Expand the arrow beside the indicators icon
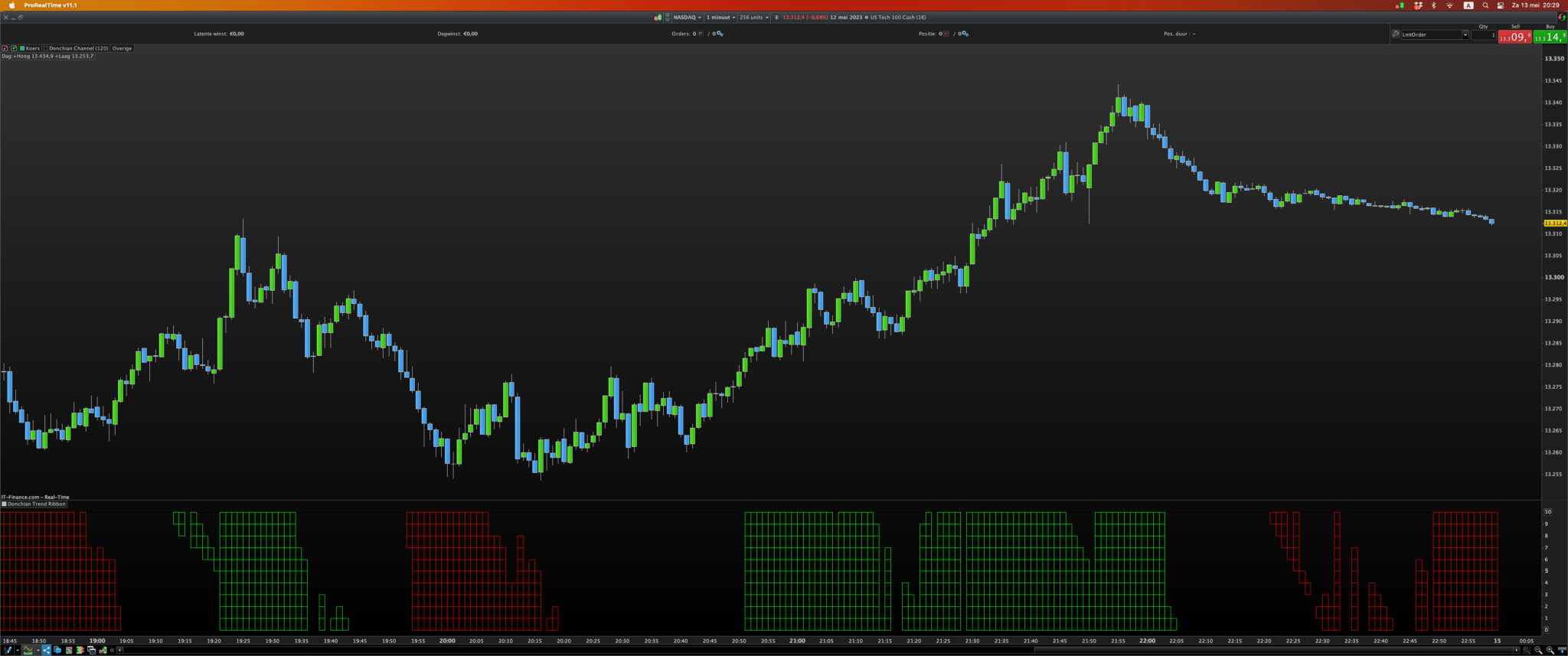Viewport: 1568px width, 656px height. (x=38, y=650)
